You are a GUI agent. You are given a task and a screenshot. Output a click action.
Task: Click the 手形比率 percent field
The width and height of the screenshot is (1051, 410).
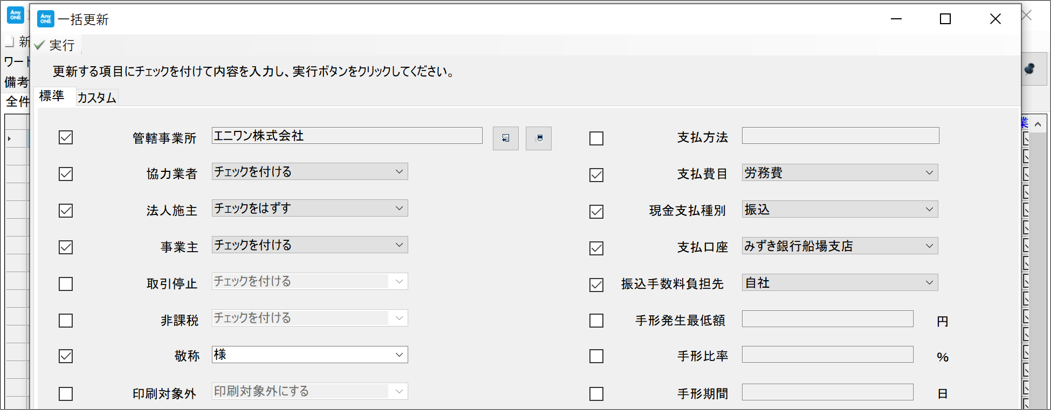[x=827, y=355]
